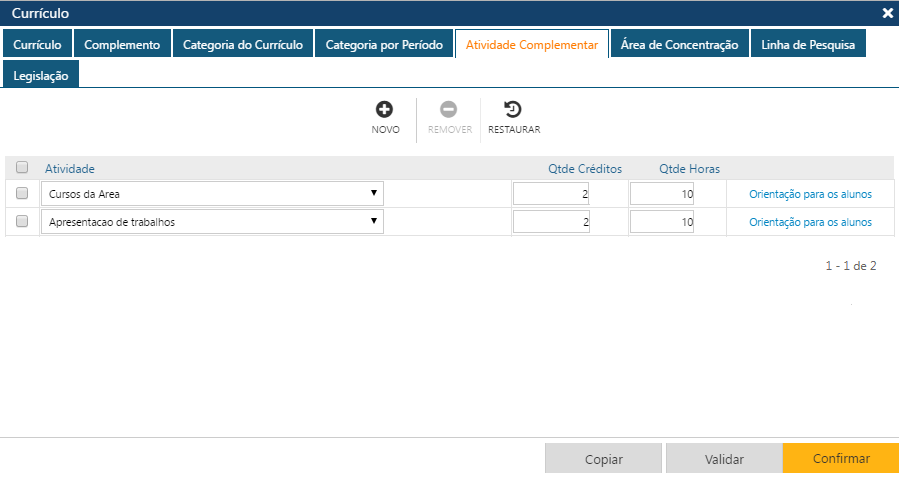Click Qtde Créditos field for Cursos da Area
This screenshot has height=494, width=899.
551,194
